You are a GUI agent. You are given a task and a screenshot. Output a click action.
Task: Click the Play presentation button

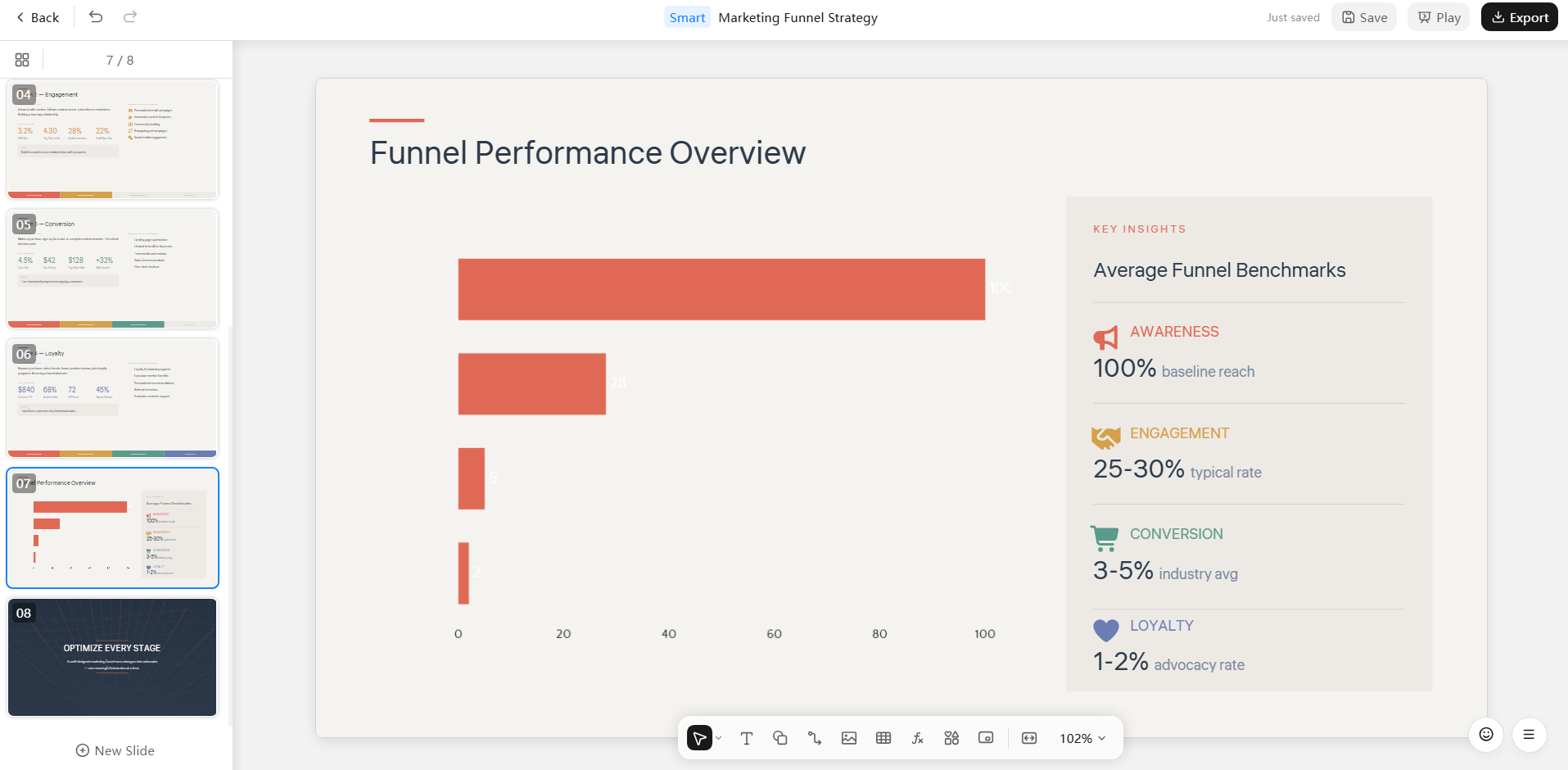pyautogui.click(x=1439, y=17)
